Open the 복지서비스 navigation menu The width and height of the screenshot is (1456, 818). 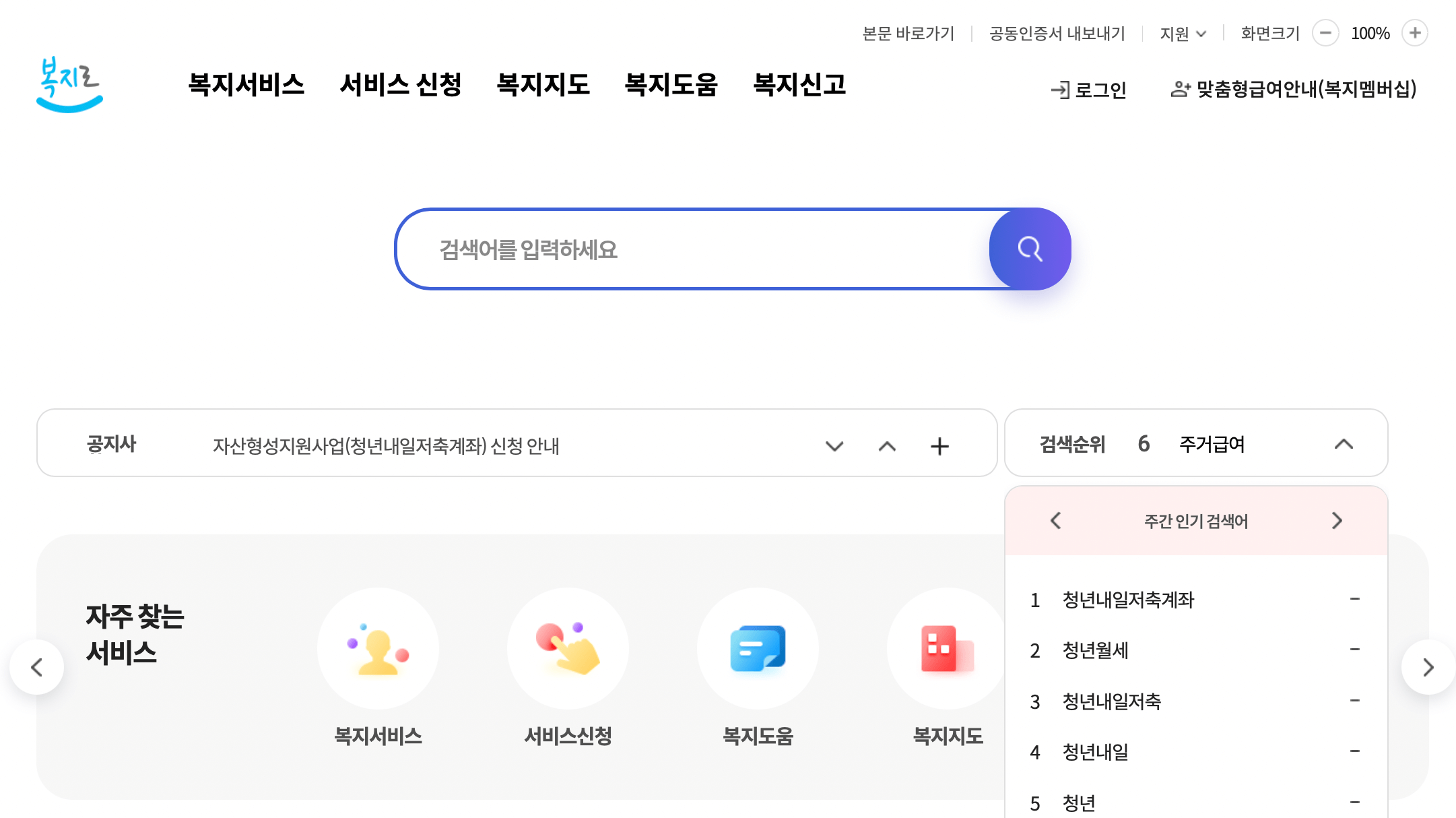click(x=246, y=85)
